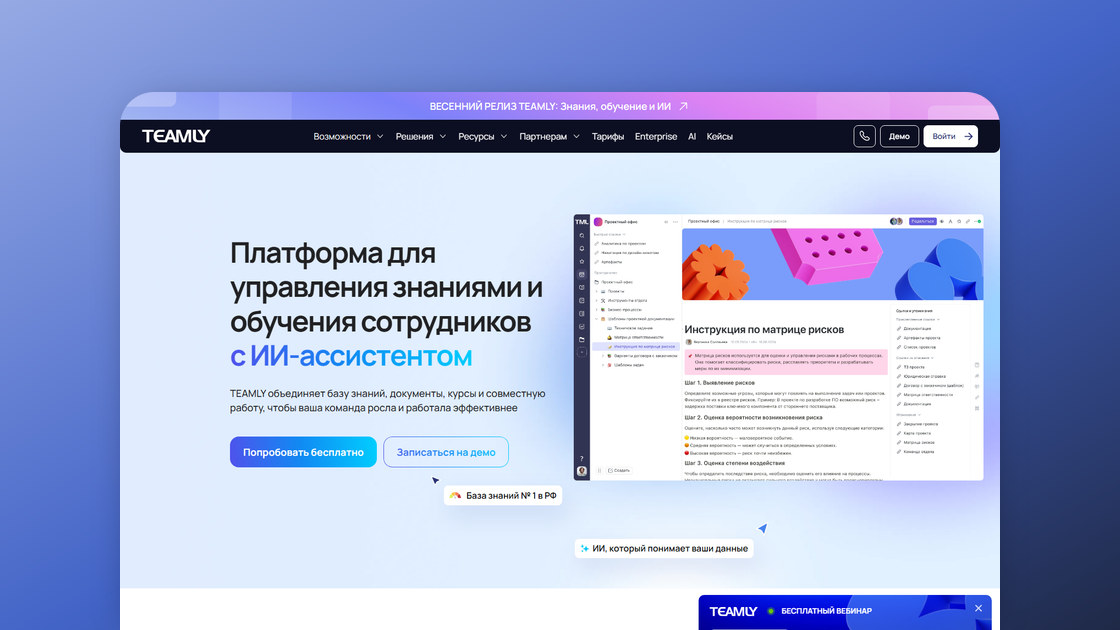
Task: Open the Артефакты проекта side link
Action: [921, 338]
